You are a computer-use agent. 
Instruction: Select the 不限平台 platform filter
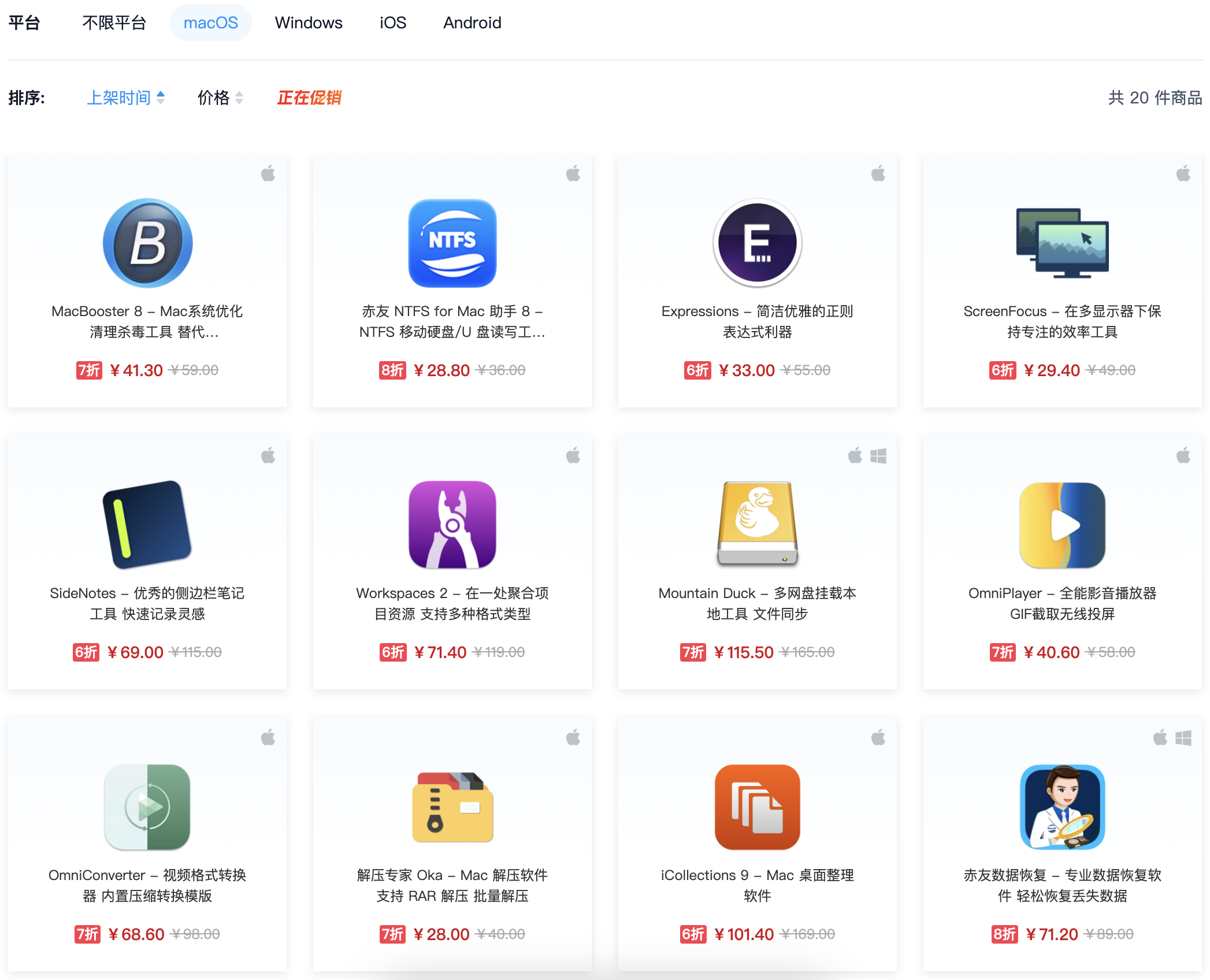point(114,23)
